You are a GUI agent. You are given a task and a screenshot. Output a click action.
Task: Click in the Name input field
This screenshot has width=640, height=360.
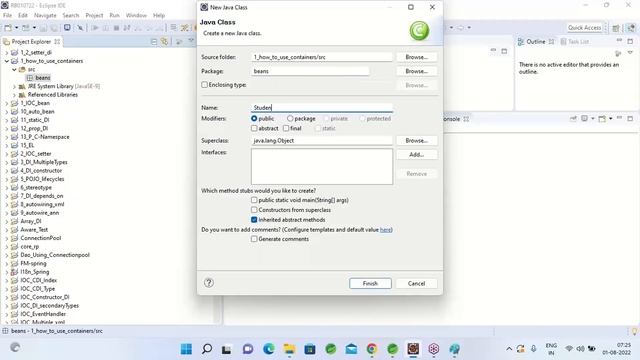pos(322,108)
